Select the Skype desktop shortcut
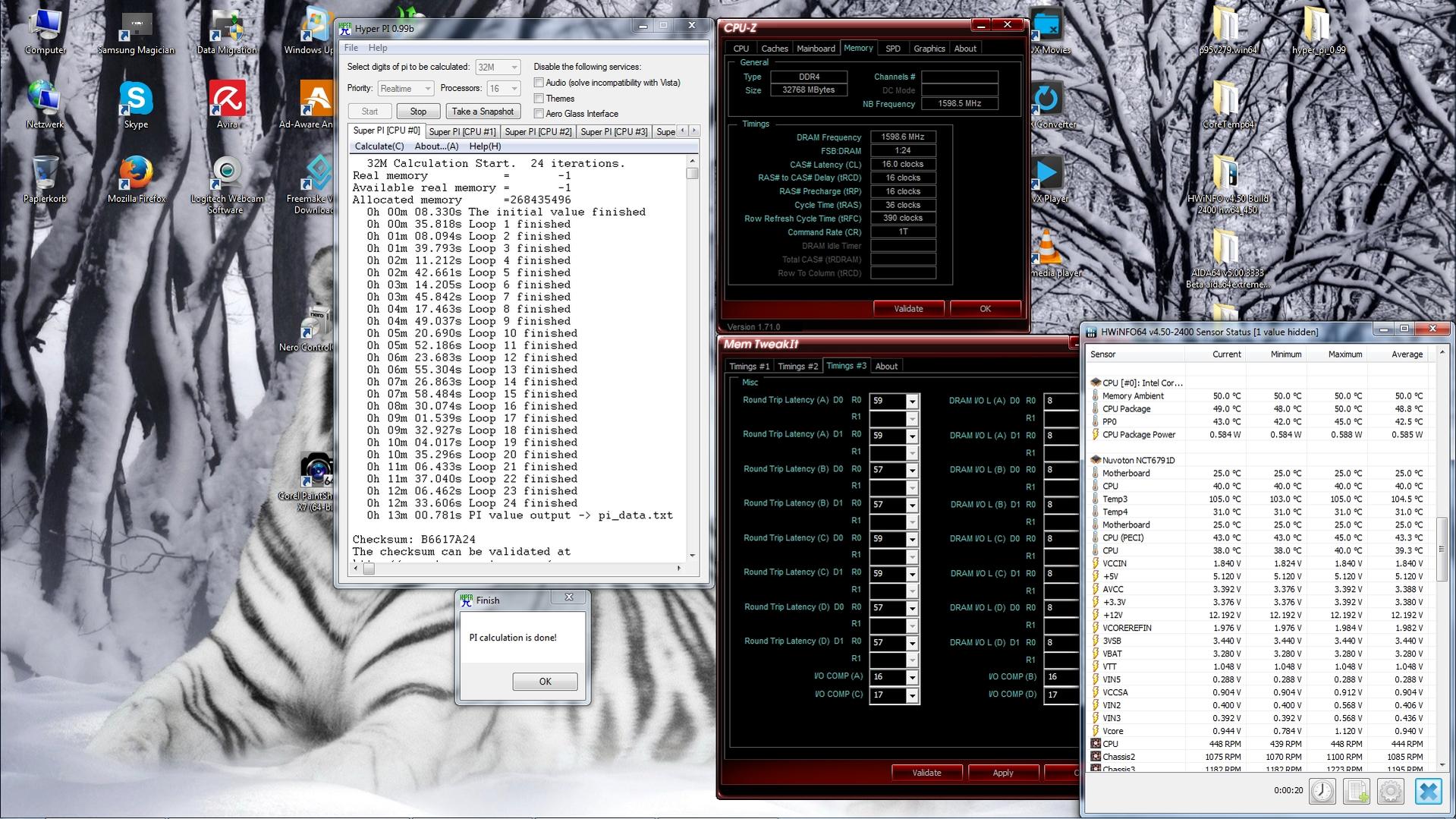Image resolution: width=1456 pixels, height=819 pixels. (x=136, y=104)
